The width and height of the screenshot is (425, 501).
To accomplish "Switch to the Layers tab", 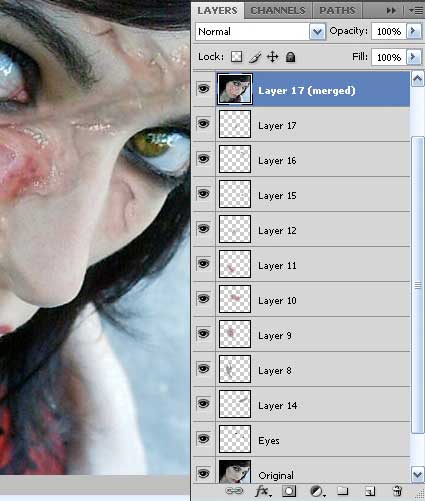I will [x=217, y=10].
